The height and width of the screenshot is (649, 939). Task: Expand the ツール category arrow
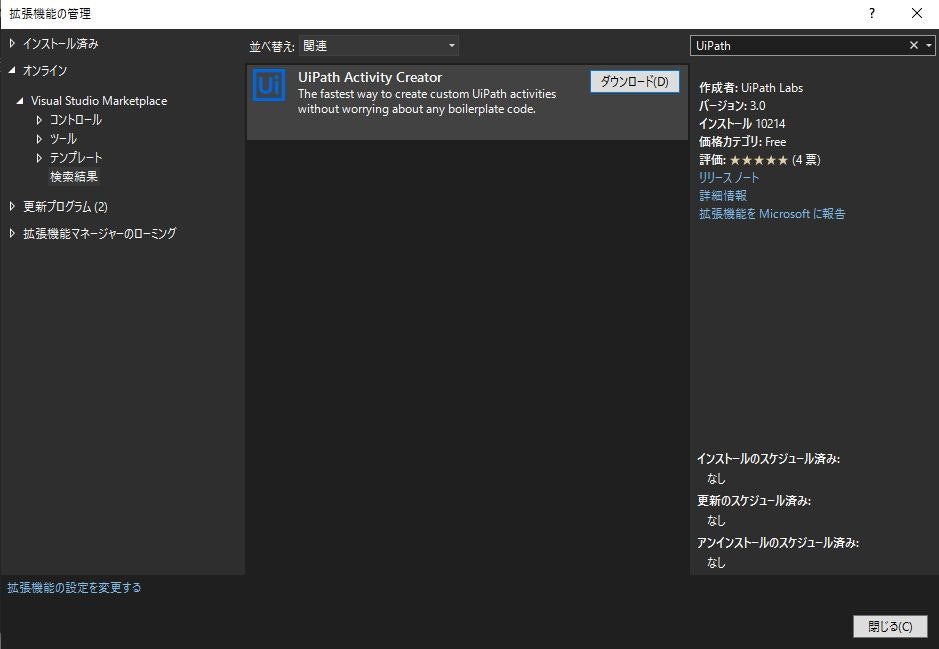[39, 139]
